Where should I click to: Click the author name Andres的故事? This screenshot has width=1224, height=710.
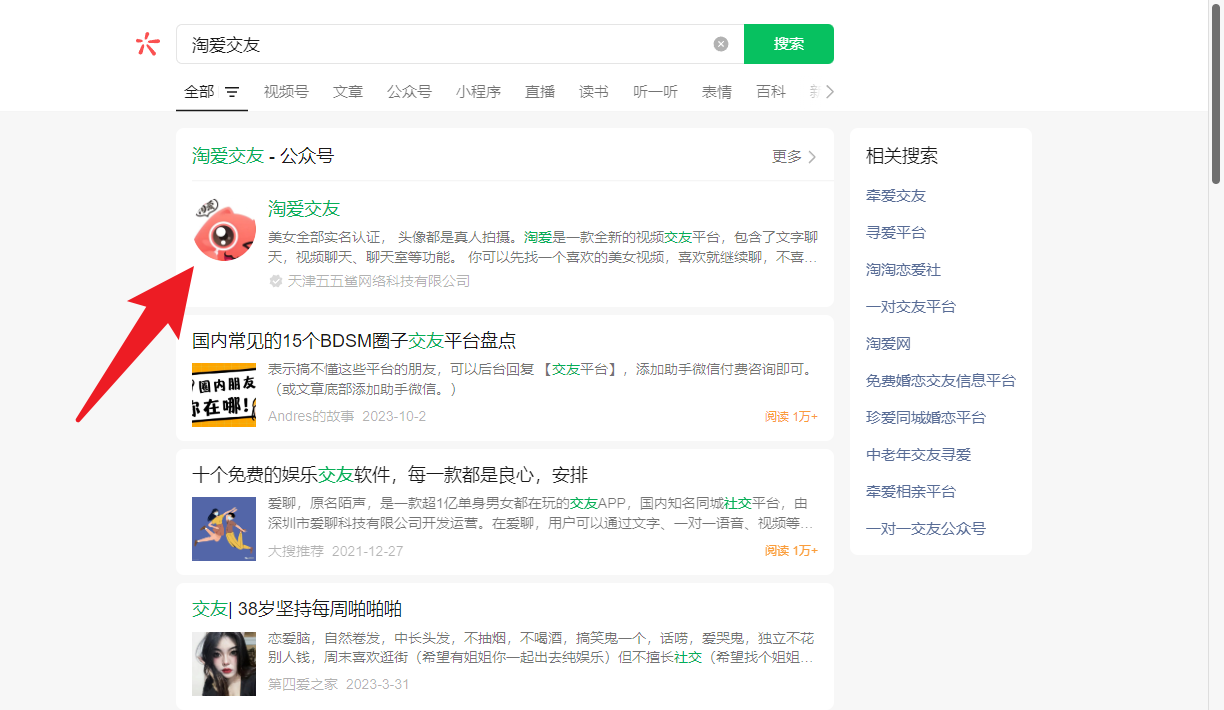click(311, 416)
